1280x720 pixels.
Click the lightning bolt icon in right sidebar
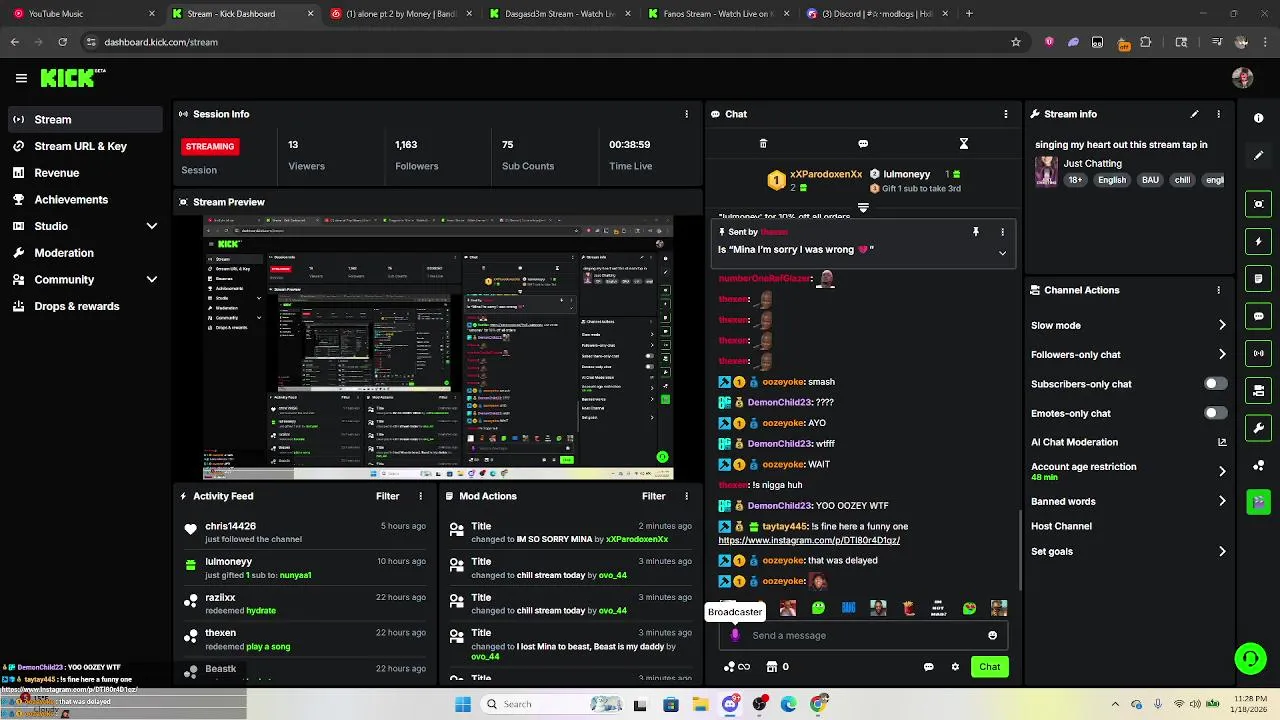tap(1258, 241)
